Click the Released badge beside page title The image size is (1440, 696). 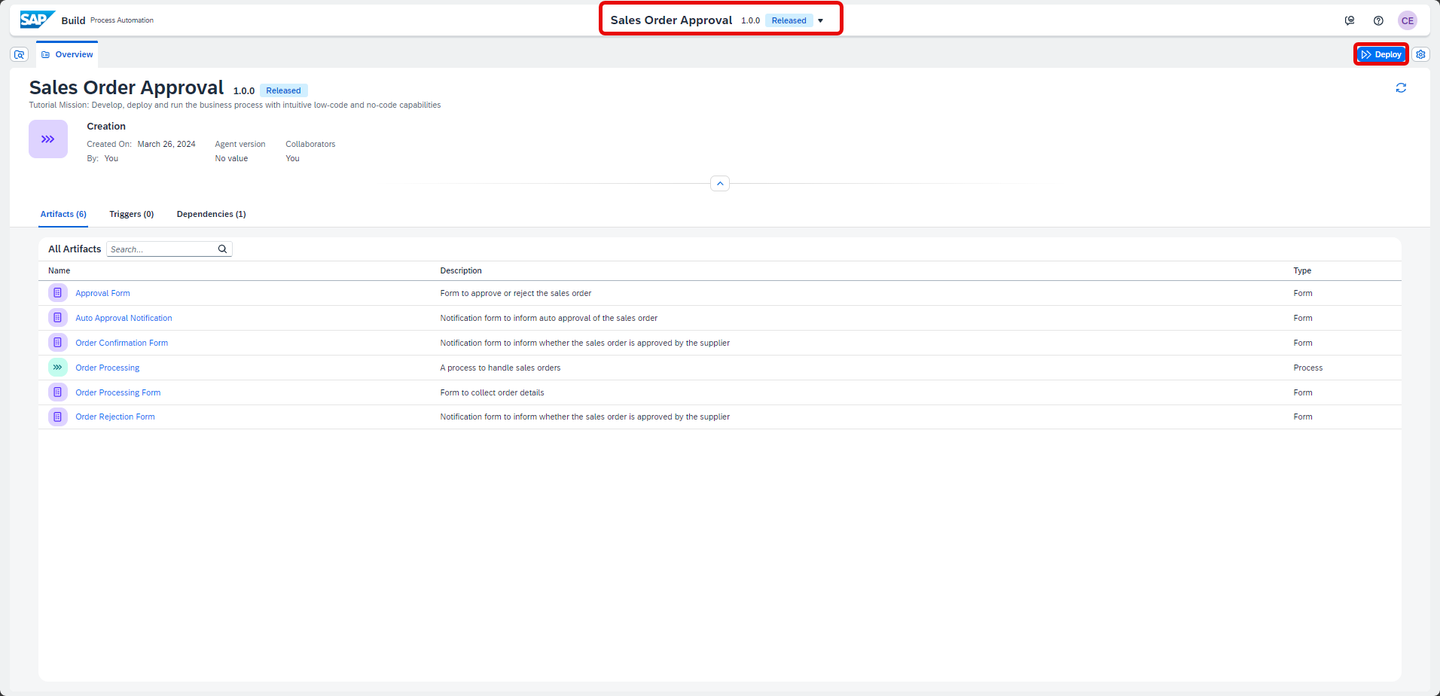tap(284, 90)
